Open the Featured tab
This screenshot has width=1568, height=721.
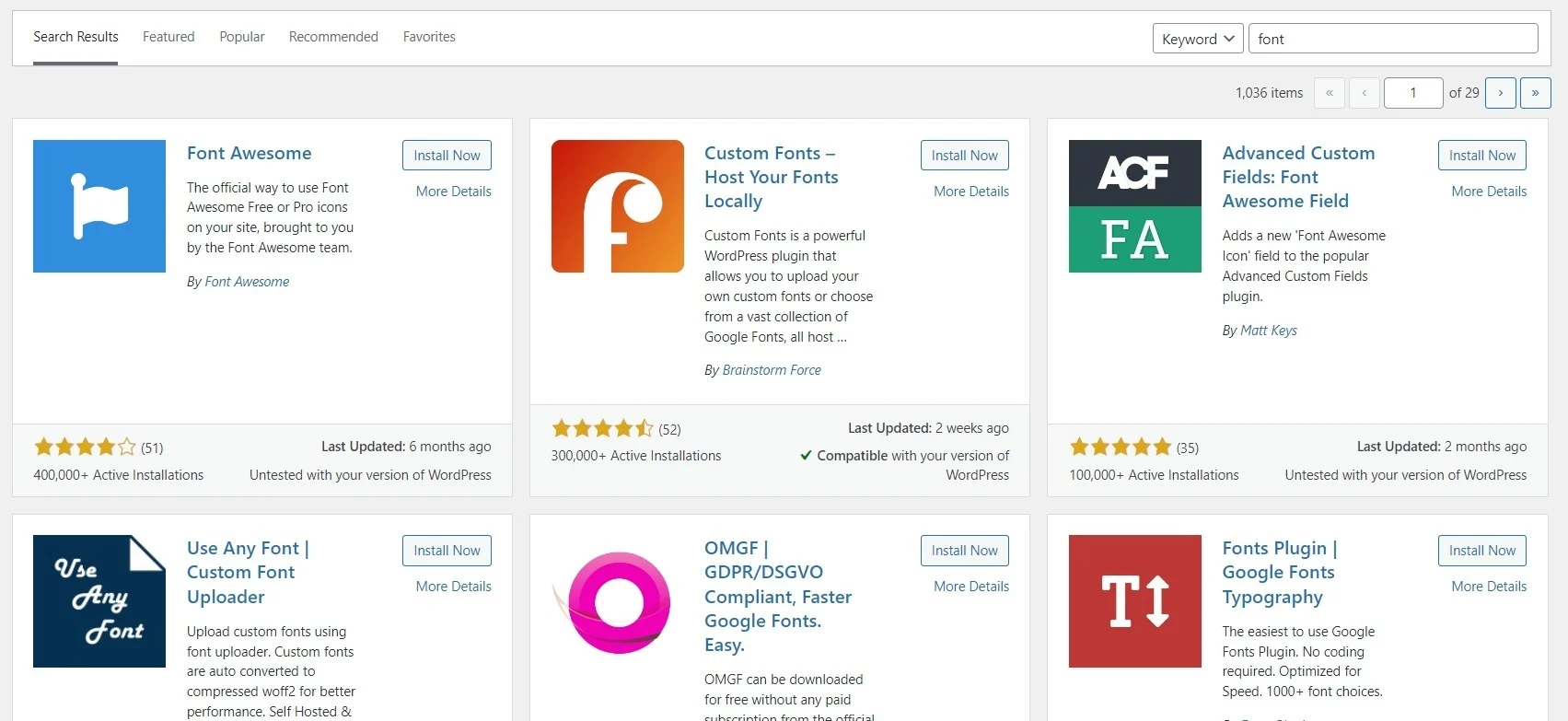[168, 37]
